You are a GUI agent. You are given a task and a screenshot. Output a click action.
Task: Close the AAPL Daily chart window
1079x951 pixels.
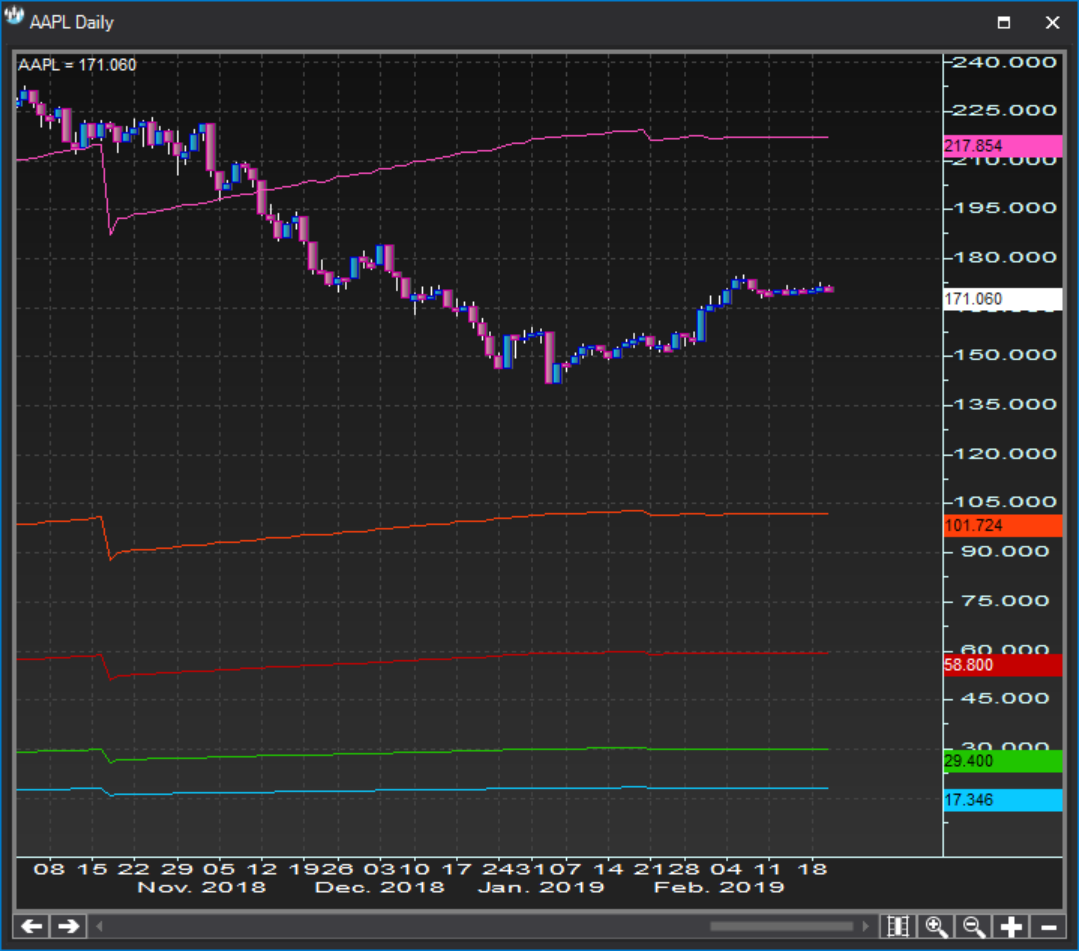click(1052, 23)
